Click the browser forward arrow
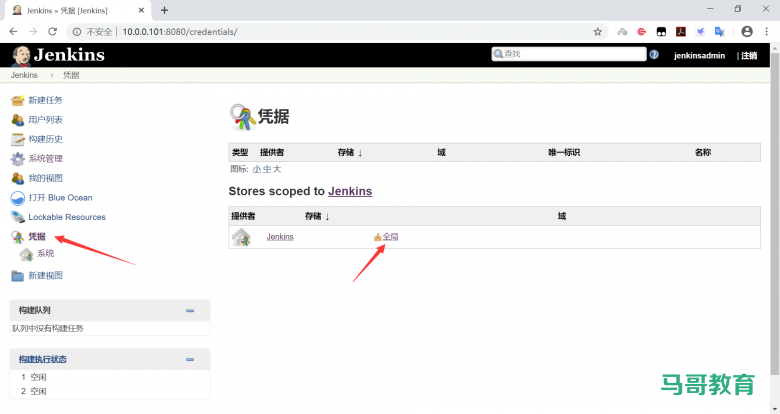The height and width of the screenshot is (414, 780). [x=33, y=31]
